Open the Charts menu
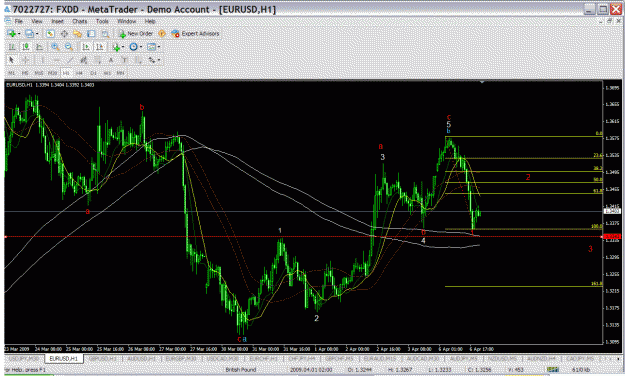 coord(79,21)
